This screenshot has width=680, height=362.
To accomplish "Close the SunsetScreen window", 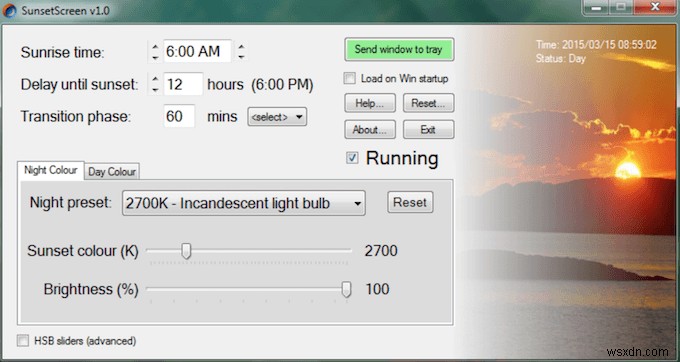I will pos(655,7).
